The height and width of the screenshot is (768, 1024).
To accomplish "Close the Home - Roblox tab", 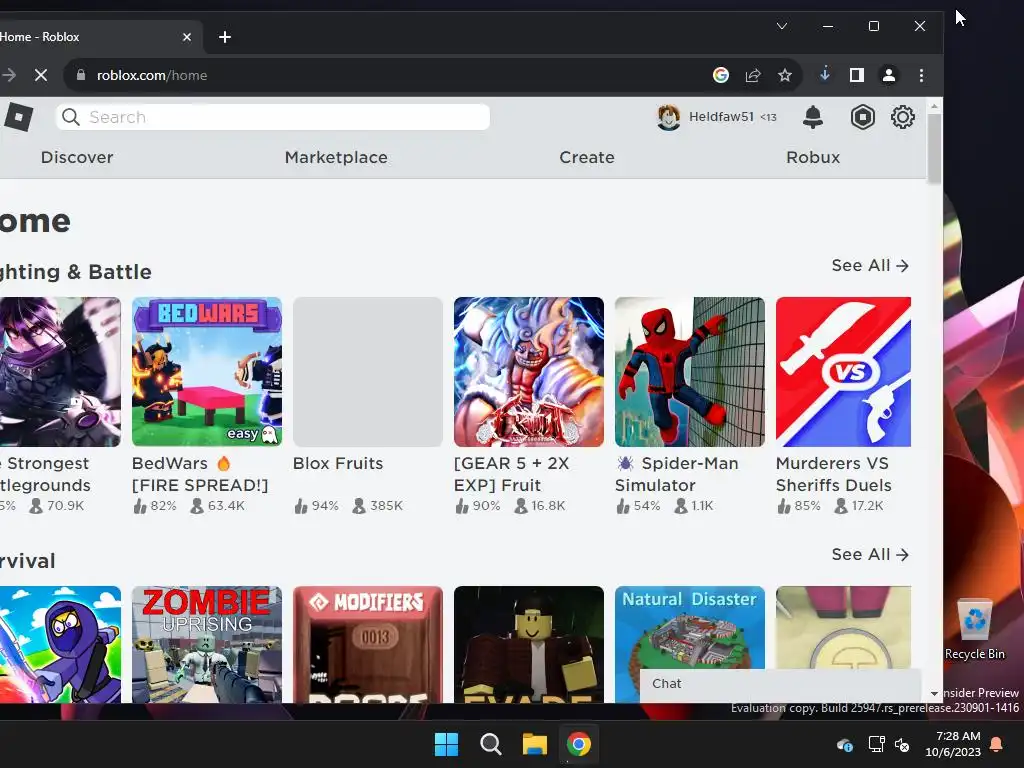I will (187, 37).
